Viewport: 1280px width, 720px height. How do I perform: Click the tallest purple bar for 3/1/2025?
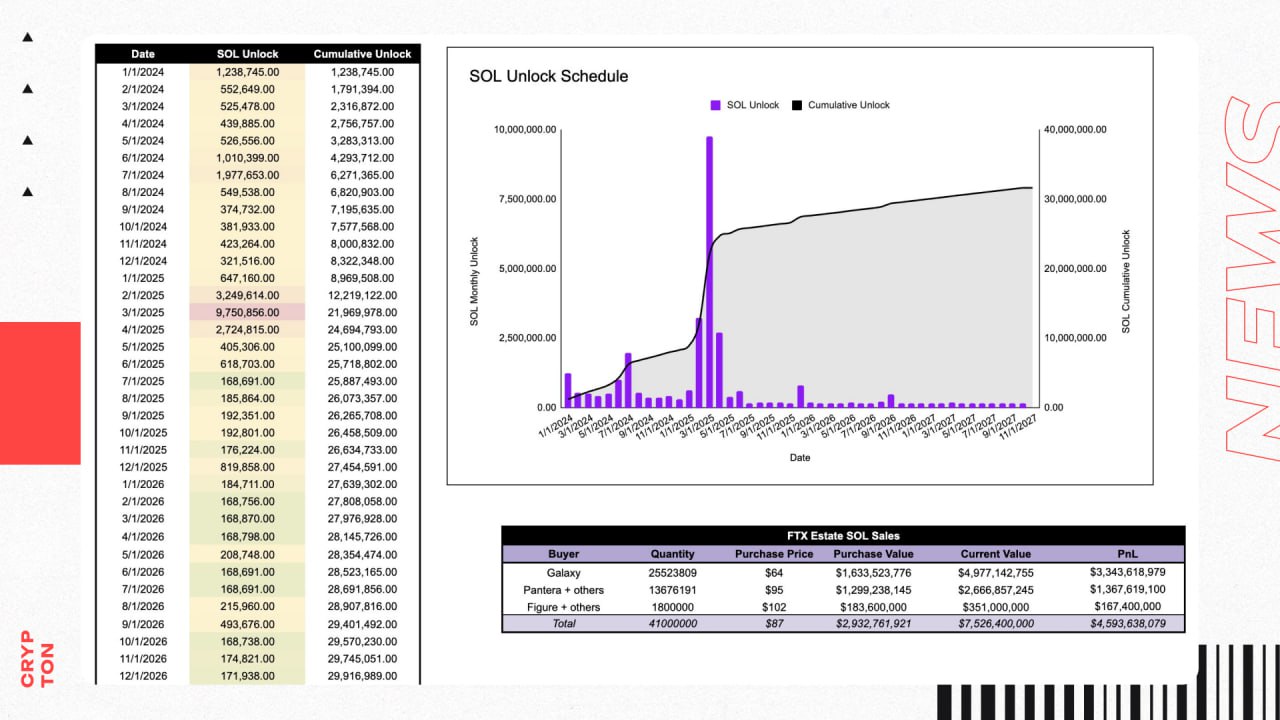(x=709, y=272)
